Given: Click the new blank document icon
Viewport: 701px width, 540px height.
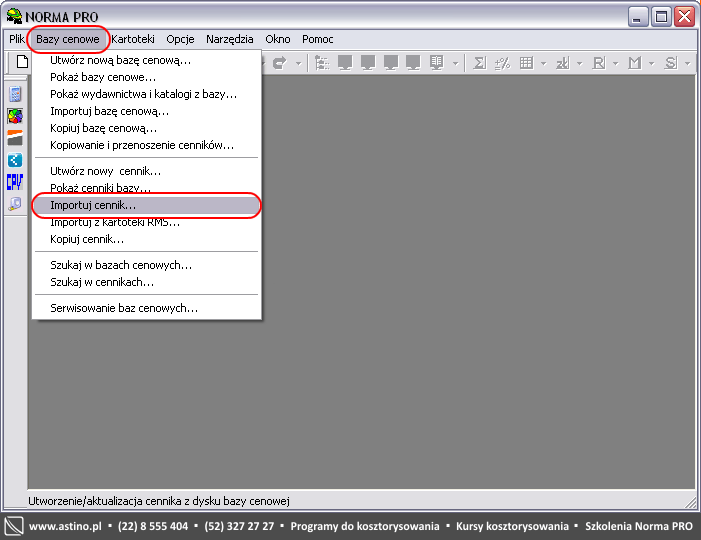Looking at the screenshot, I should pyautogui.click(x=22, y=62).
